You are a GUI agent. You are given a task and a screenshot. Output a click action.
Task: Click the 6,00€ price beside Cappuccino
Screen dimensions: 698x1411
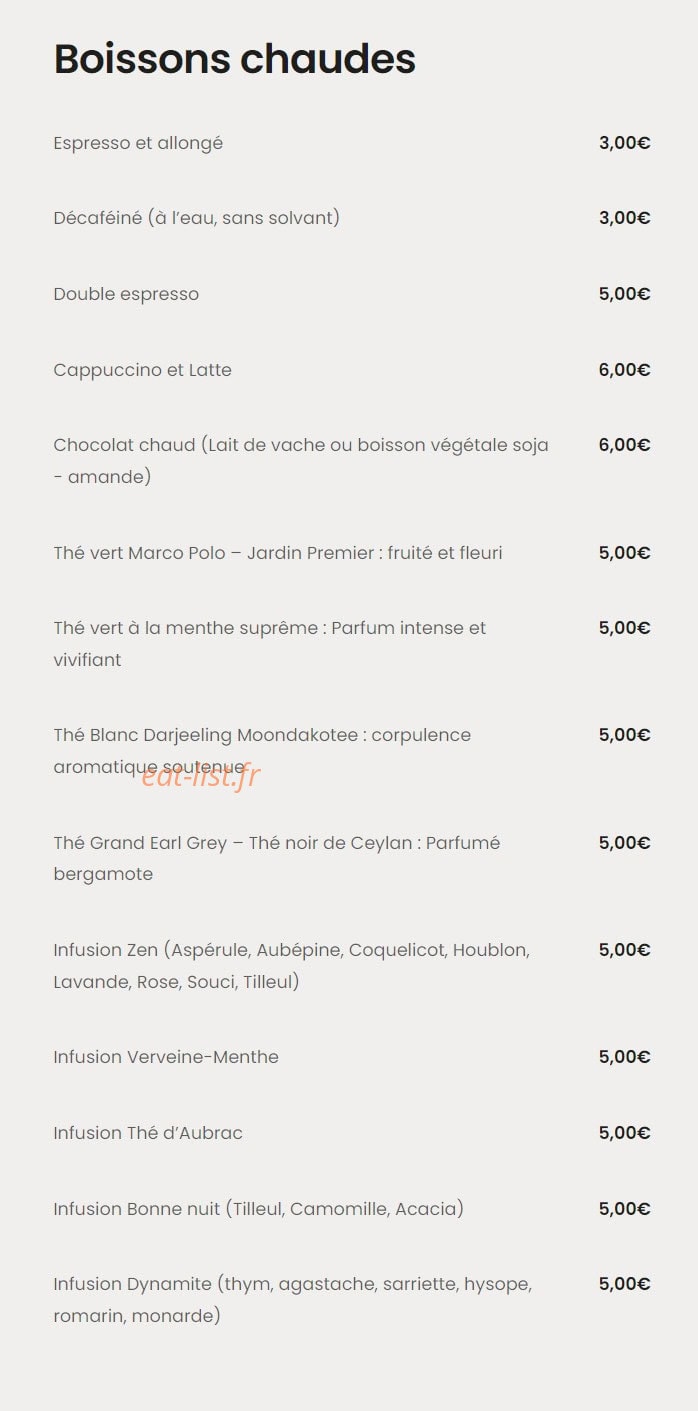click(x=625, y=370)
